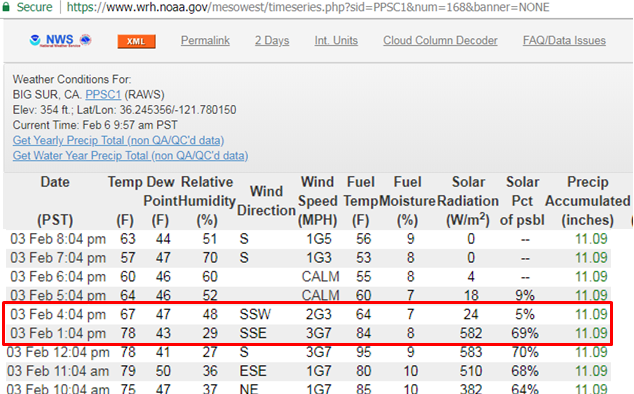
Task: Select the 03 Feb 12:04 pm date cell
Action: (x=58, y=352)
